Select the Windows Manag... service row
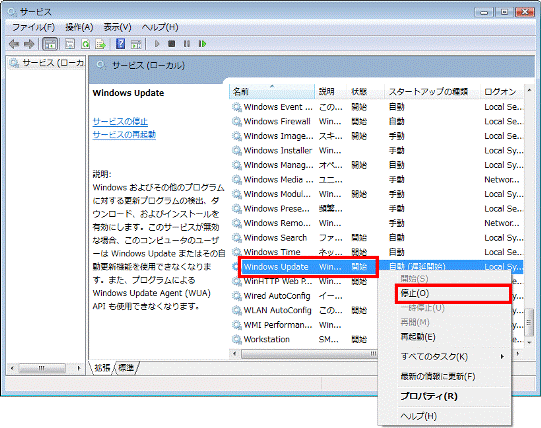541x428 pixels. click(377, 165)
